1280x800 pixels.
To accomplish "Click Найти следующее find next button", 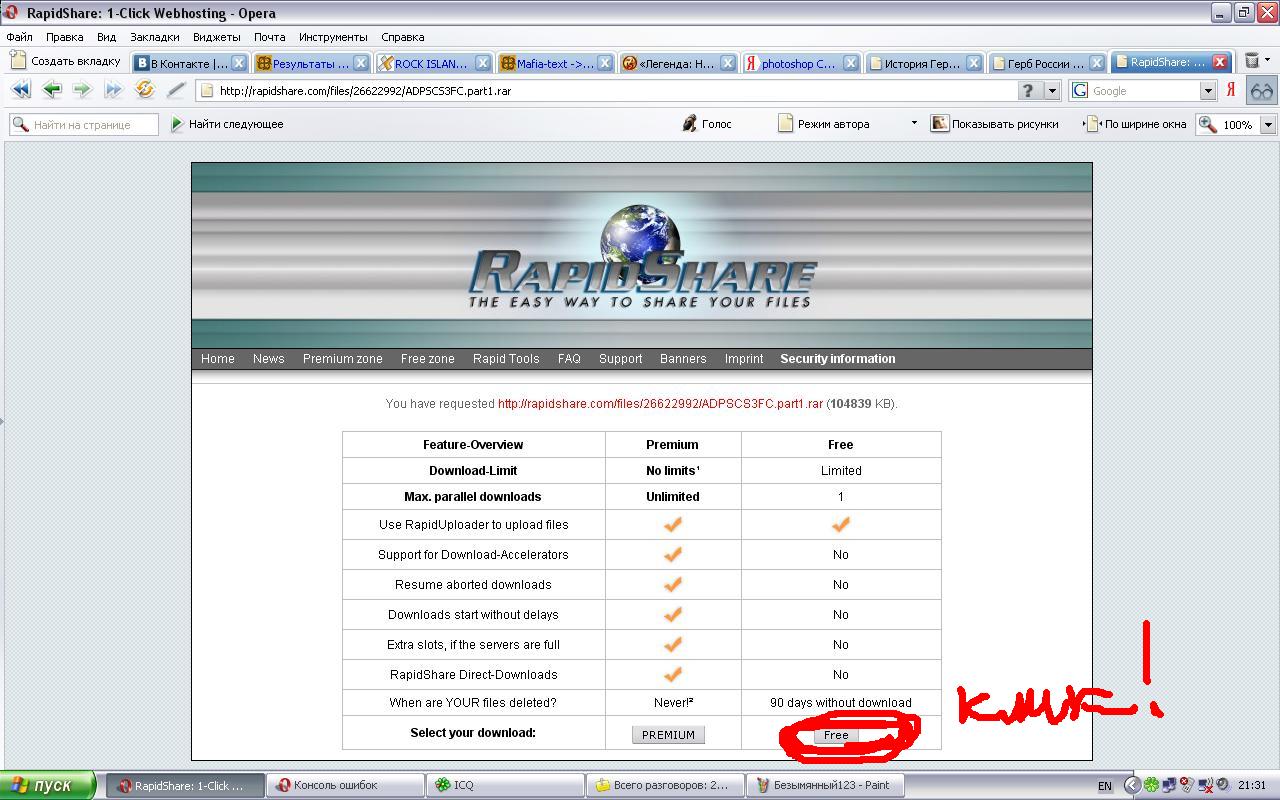I will coord(227,124).
